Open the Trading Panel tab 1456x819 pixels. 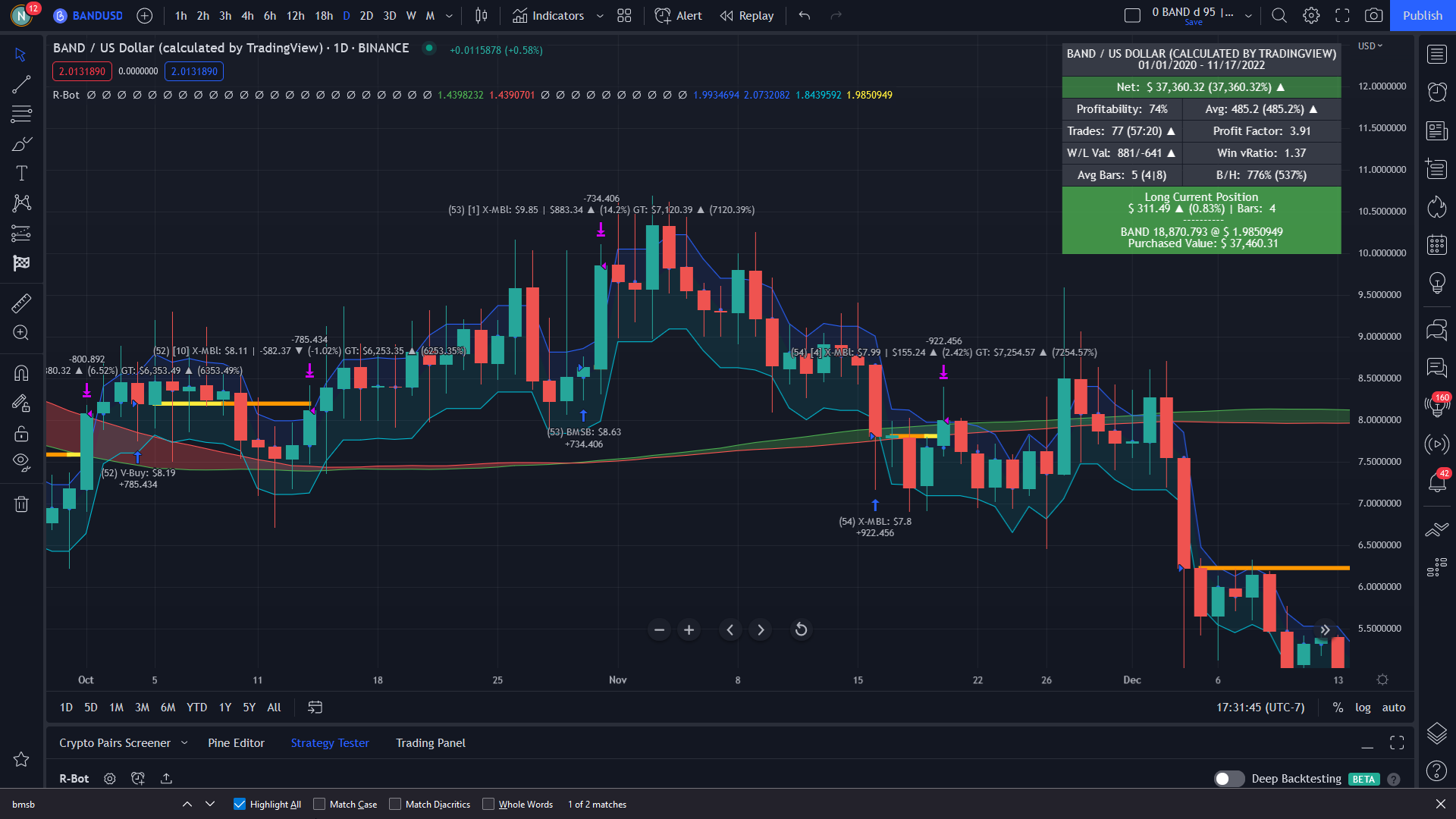tap(430, 743)
